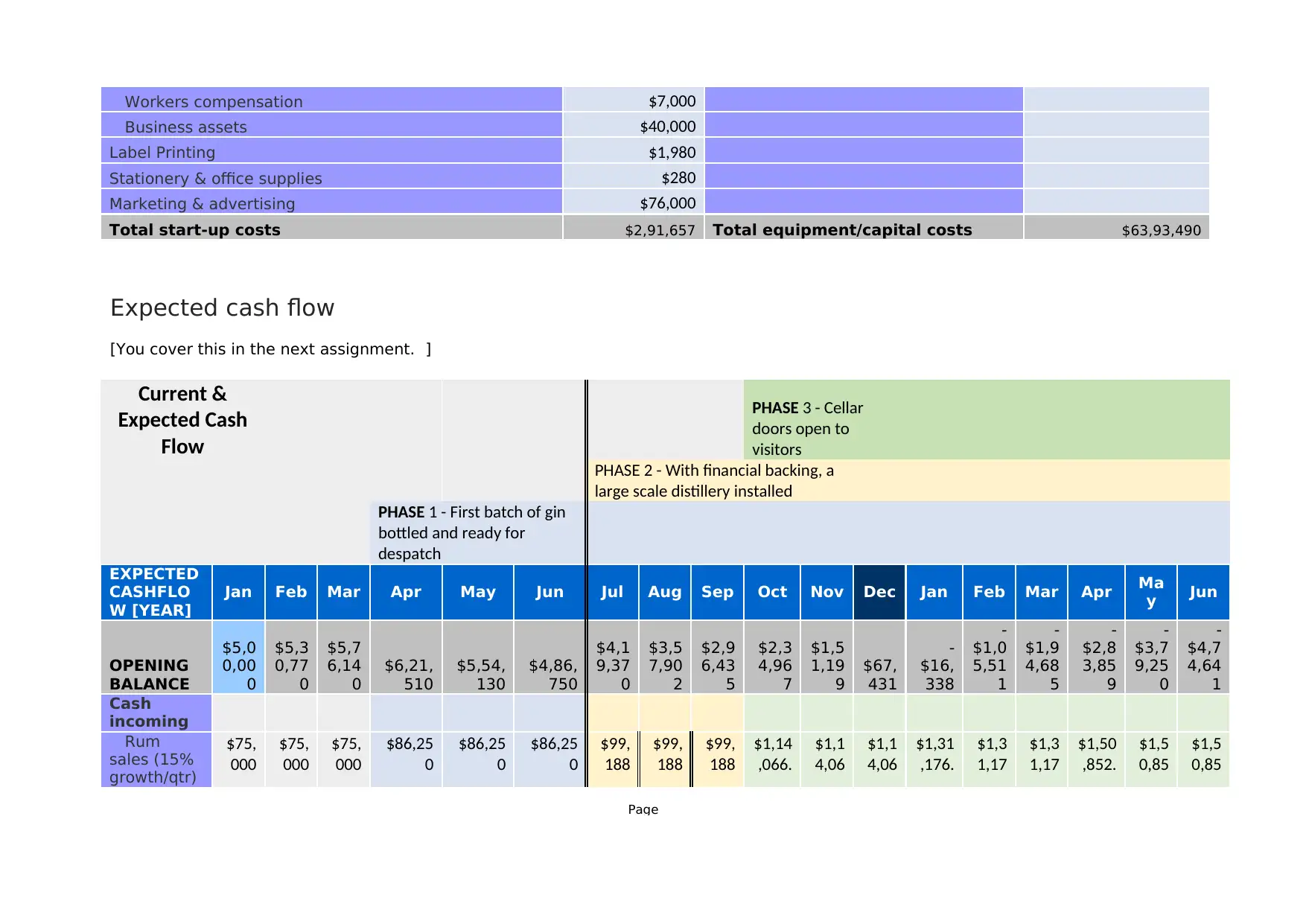Screen dimensions: 1306x924
Task: Click the $1,50,852. rum sales cell
Action: coord(1097,759)
